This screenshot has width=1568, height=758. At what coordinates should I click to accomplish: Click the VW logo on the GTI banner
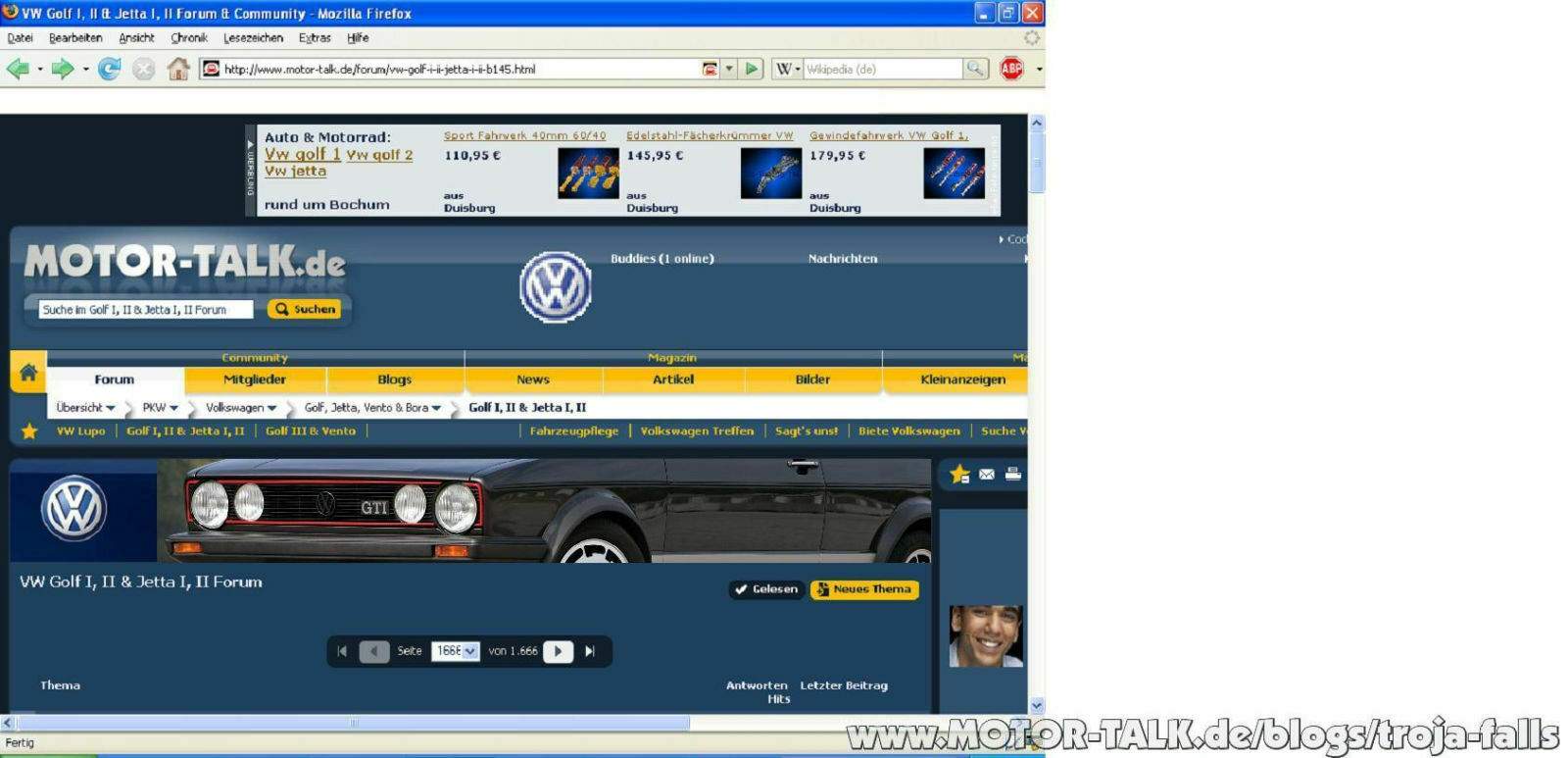[73, 509]
